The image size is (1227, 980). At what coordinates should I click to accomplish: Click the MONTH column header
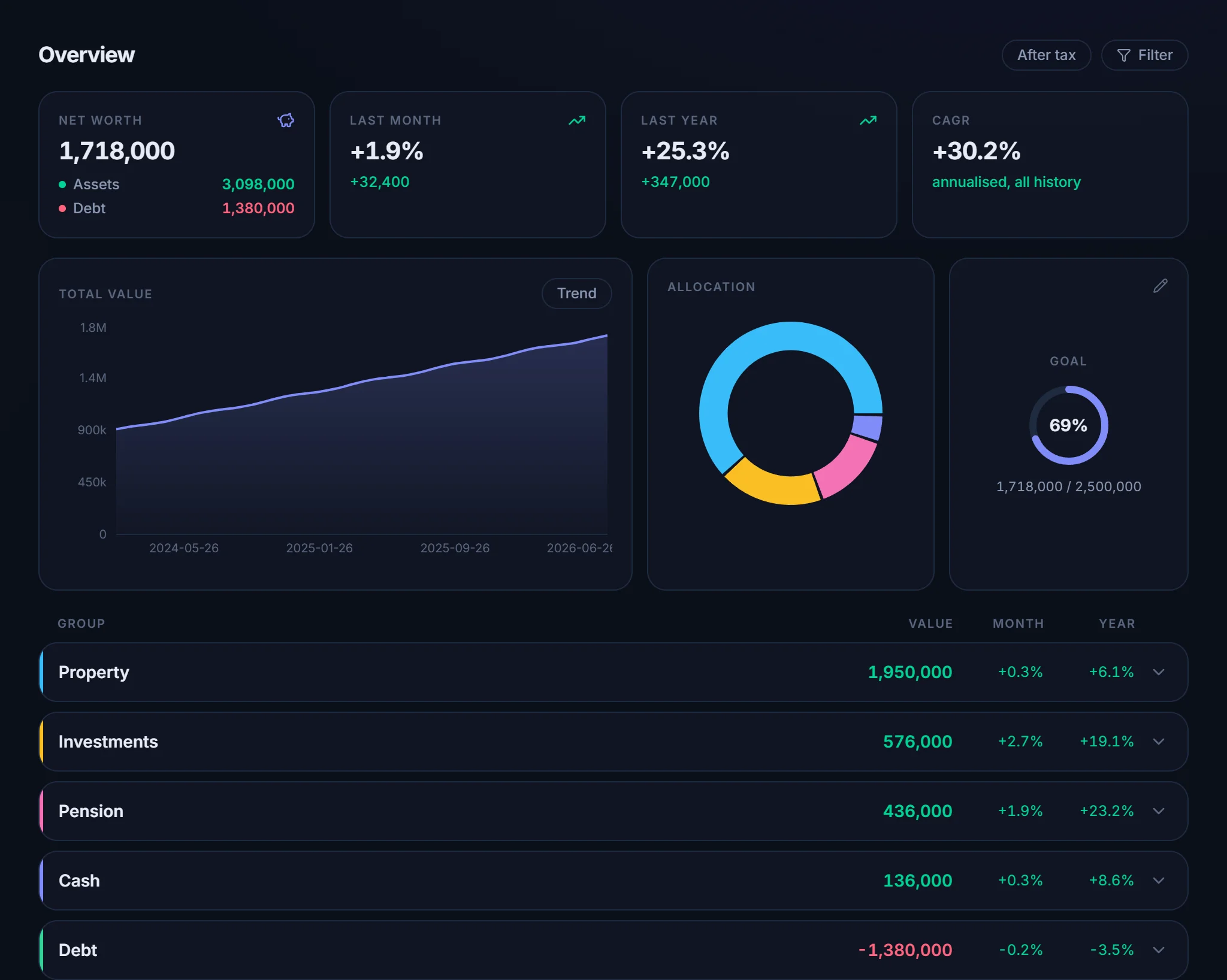click(1018, 624)
